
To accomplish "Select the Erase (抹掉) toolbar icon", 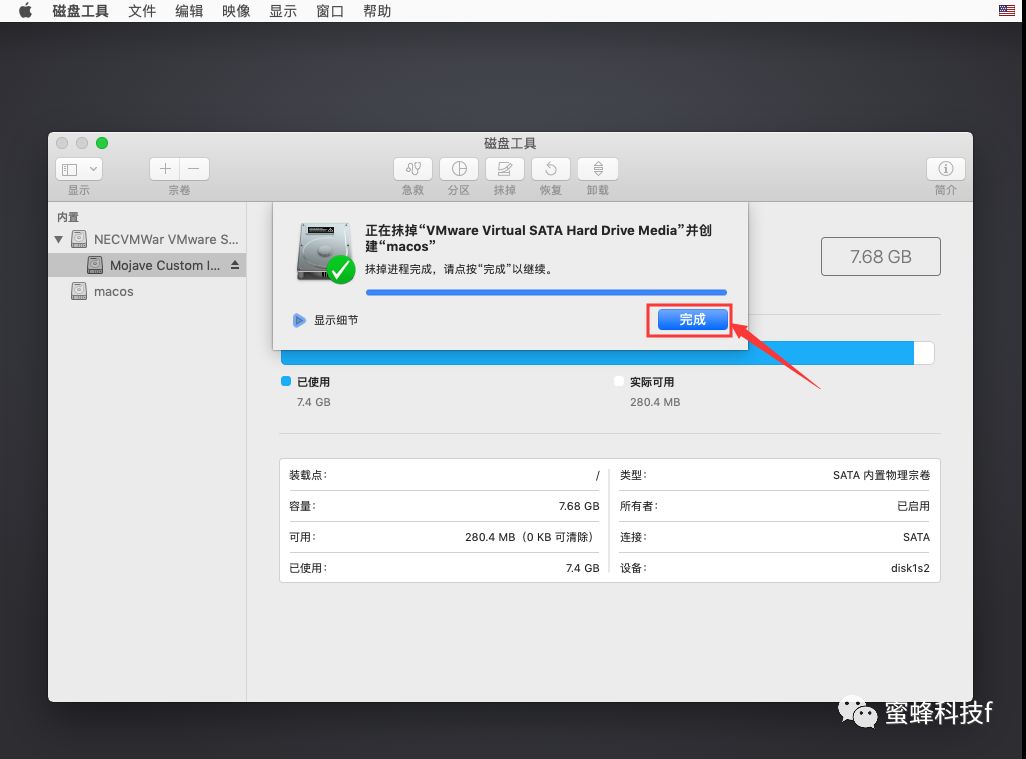I will coord(504,169).
